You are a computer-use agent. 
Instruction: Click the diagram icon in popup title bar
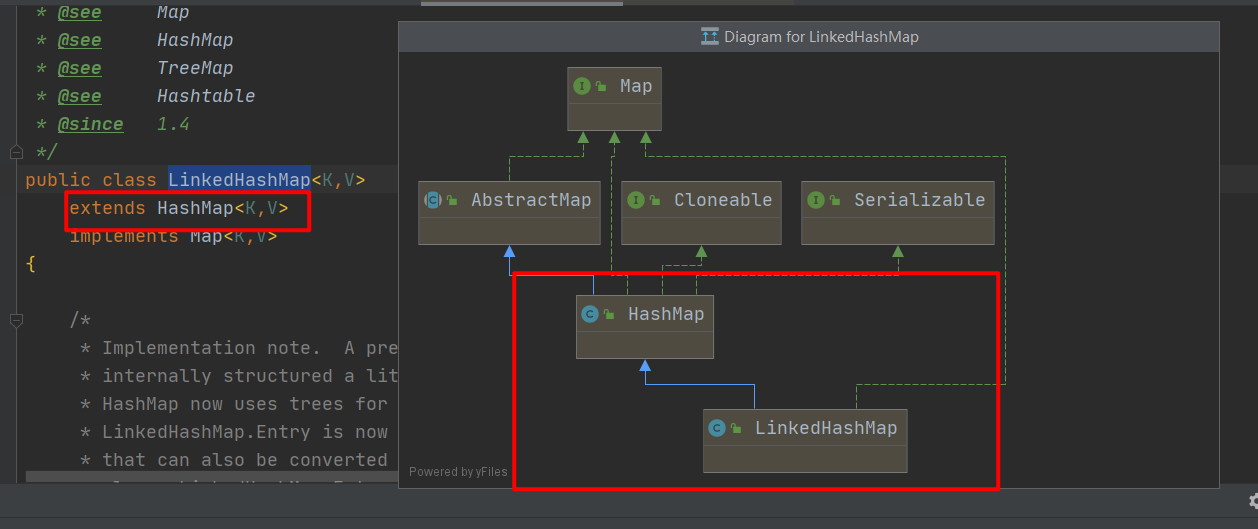pyautogui.click(x=710, y=37)
